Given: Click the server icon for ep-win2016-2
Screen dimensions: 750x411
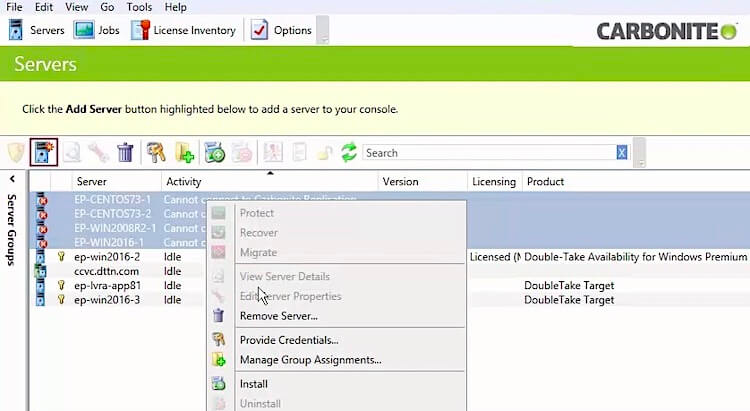Looking at the screenshot, I should 40,257.
